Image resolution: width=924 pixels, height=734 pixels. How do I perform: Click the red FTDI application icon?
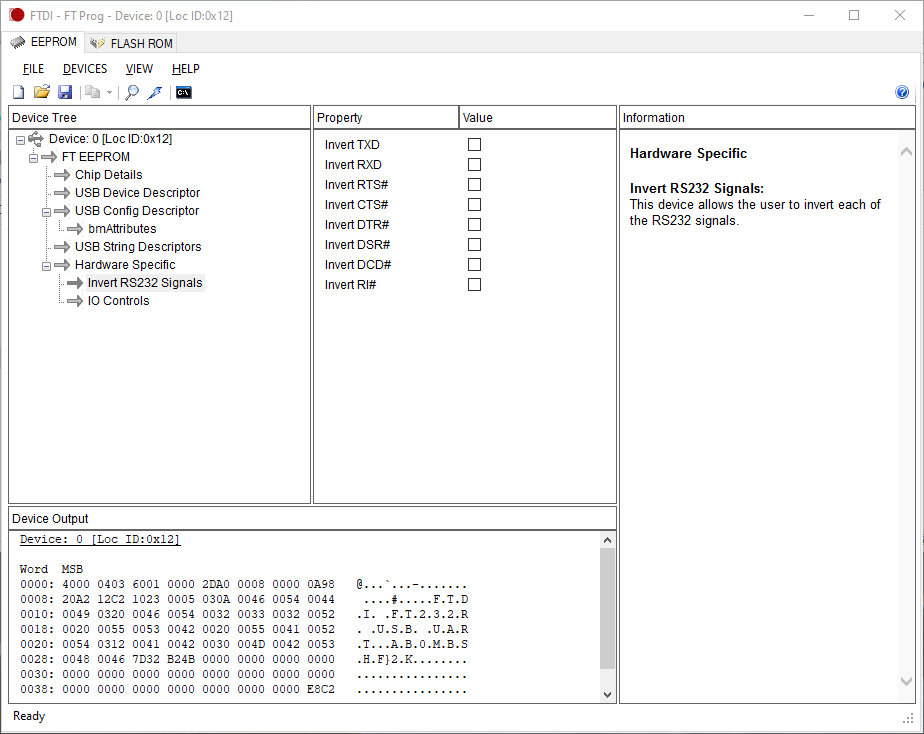[16, 15]
